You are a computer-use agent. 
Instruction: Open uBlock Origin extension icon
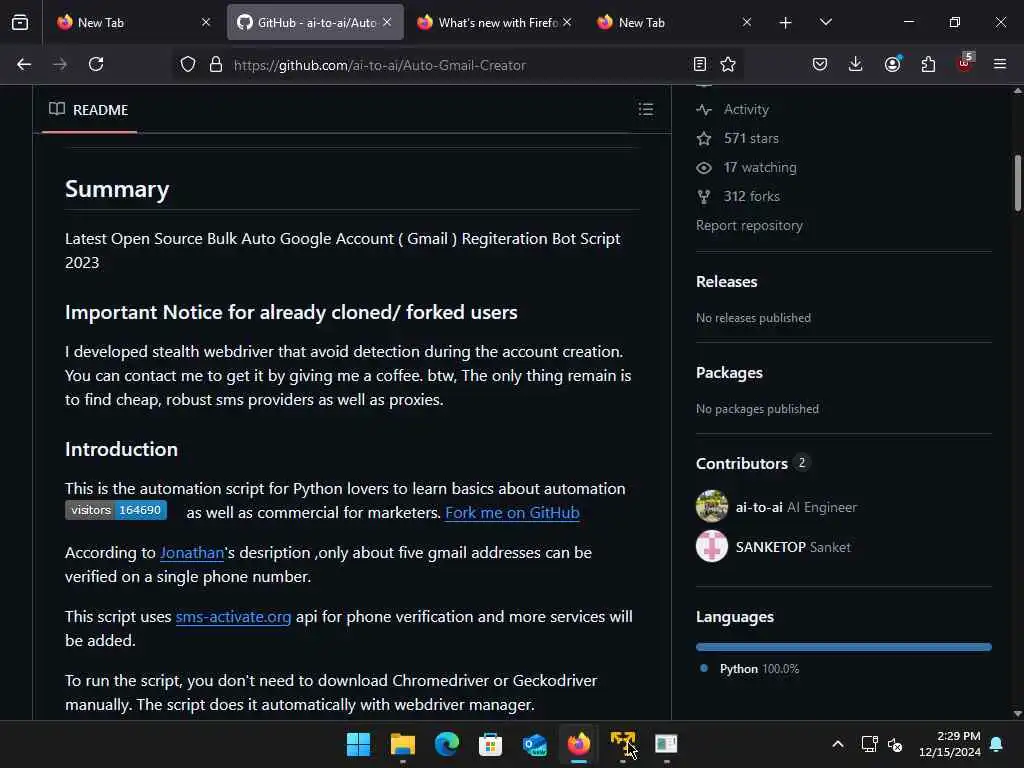tap(965, 63)
